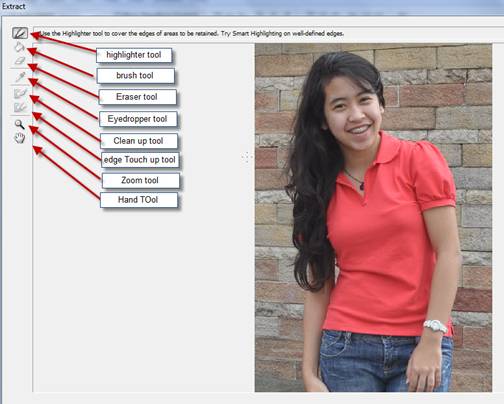Click the Extract dialog title bar
504x404 pixels.
click(252, 7)
